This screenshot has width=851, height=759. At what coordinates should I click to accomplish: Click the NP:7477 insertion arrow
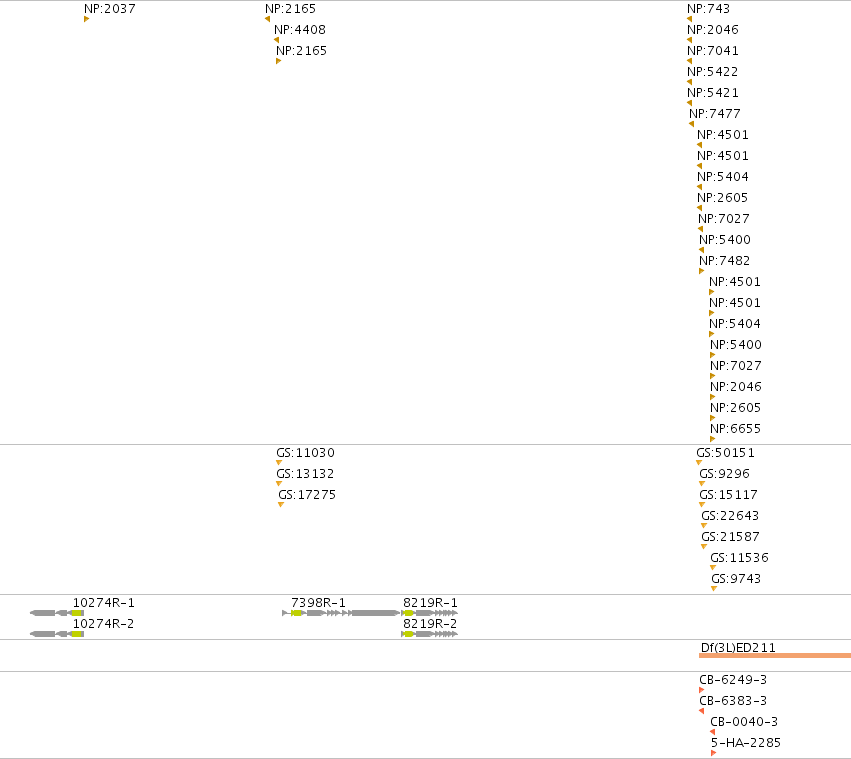point(691,124)
